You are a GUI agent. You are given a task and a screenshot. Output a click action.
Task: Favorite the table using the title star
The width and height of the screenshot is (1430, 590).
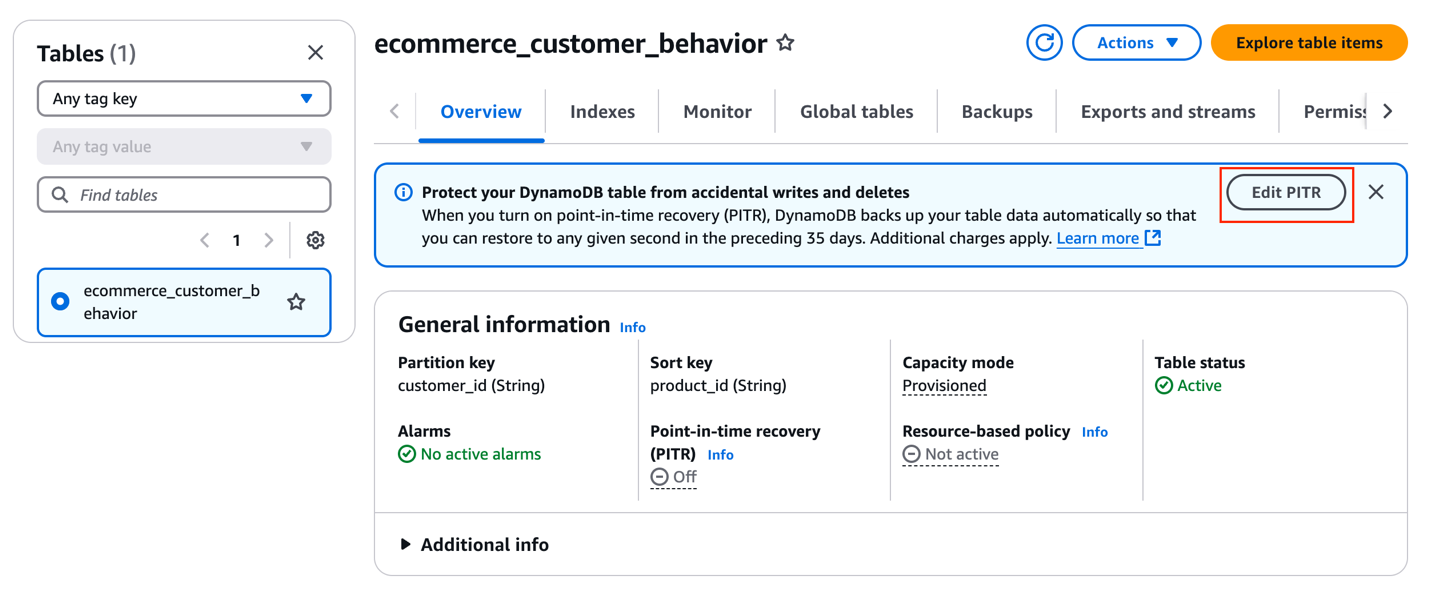(786, 43)
